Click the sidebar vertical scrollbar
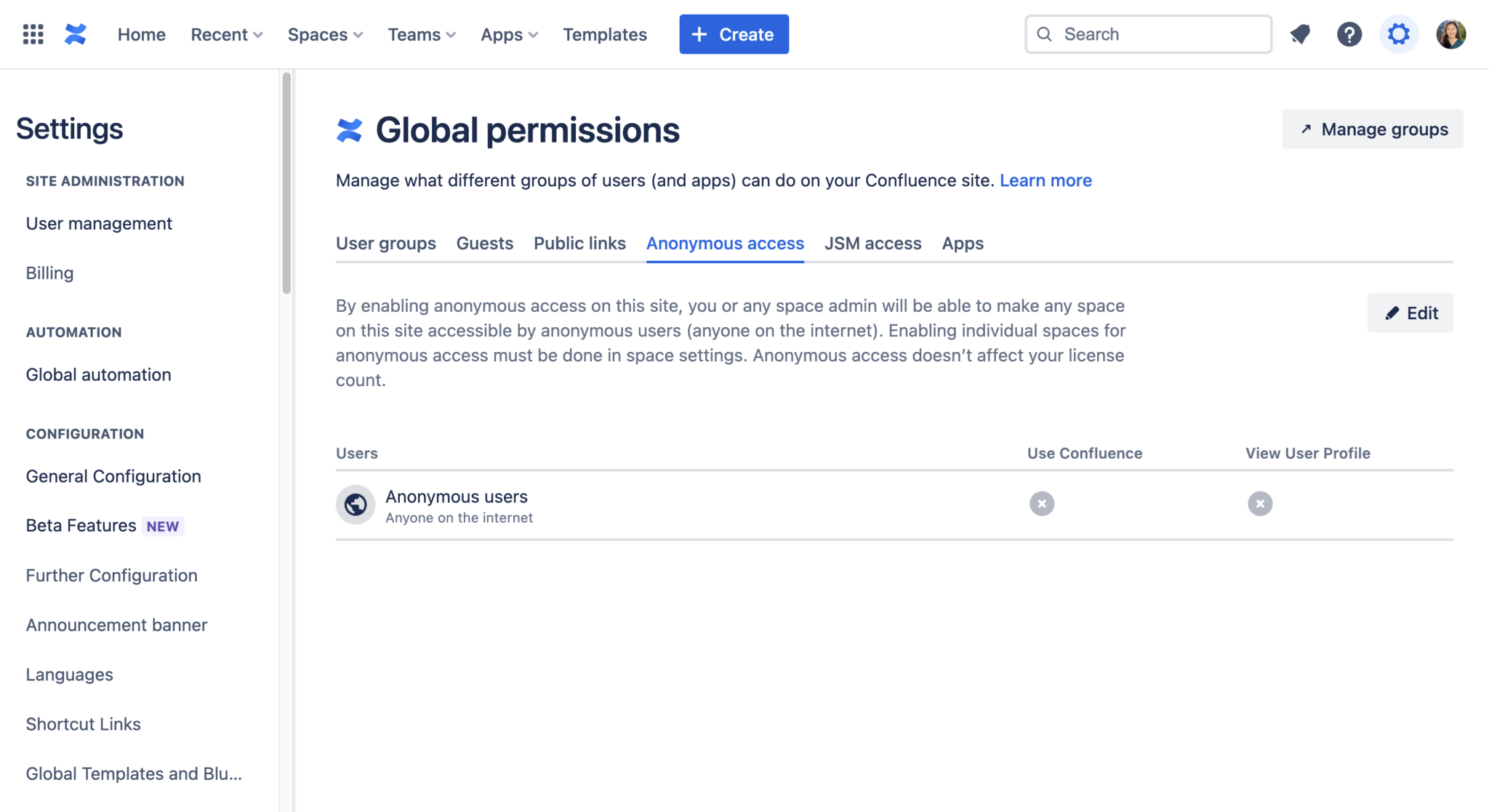Screen dimensions: 1489x812 click(x=286, y=182)
